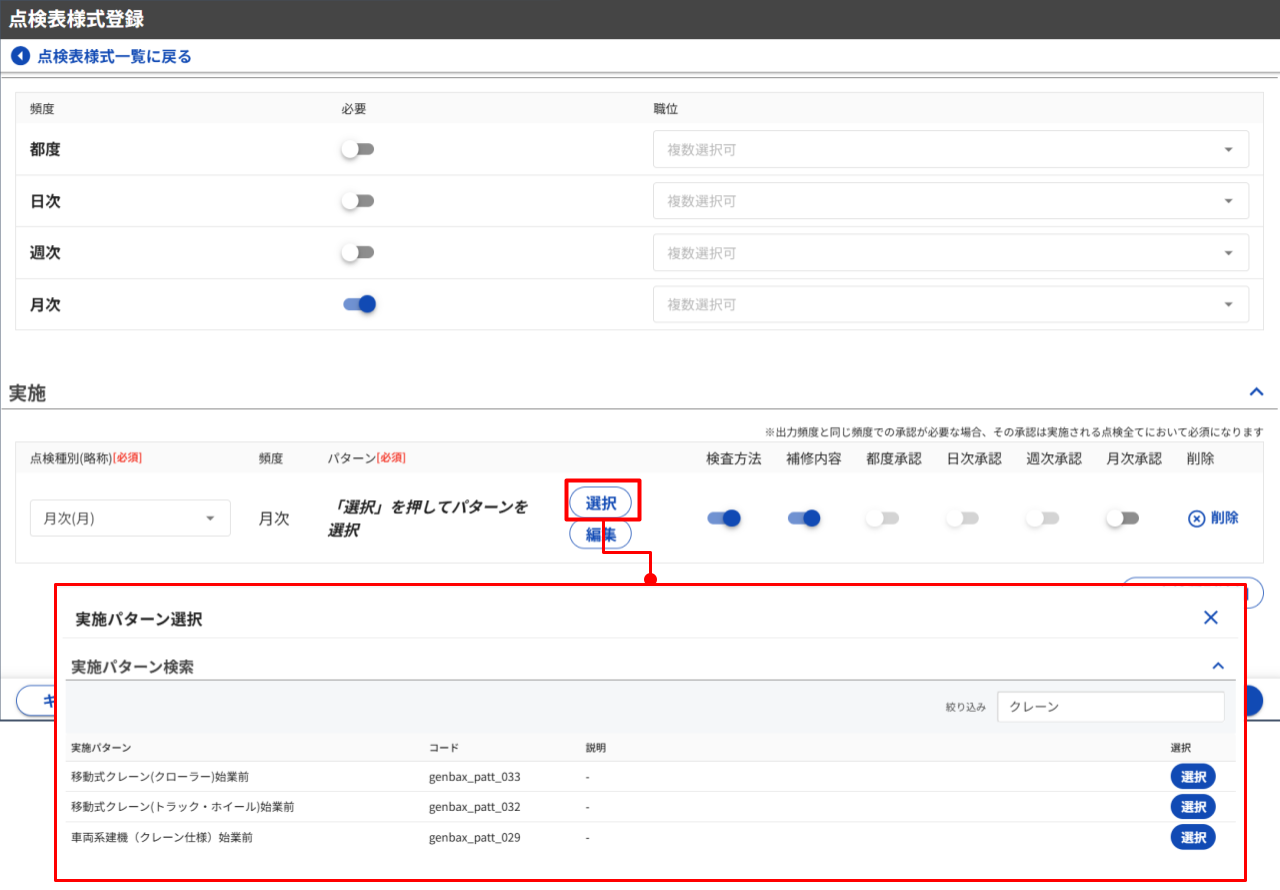Enable the 月次承認 toggle
Image resolution: width=1280 pixels, height=890 pixels.
click(1122, 518)
